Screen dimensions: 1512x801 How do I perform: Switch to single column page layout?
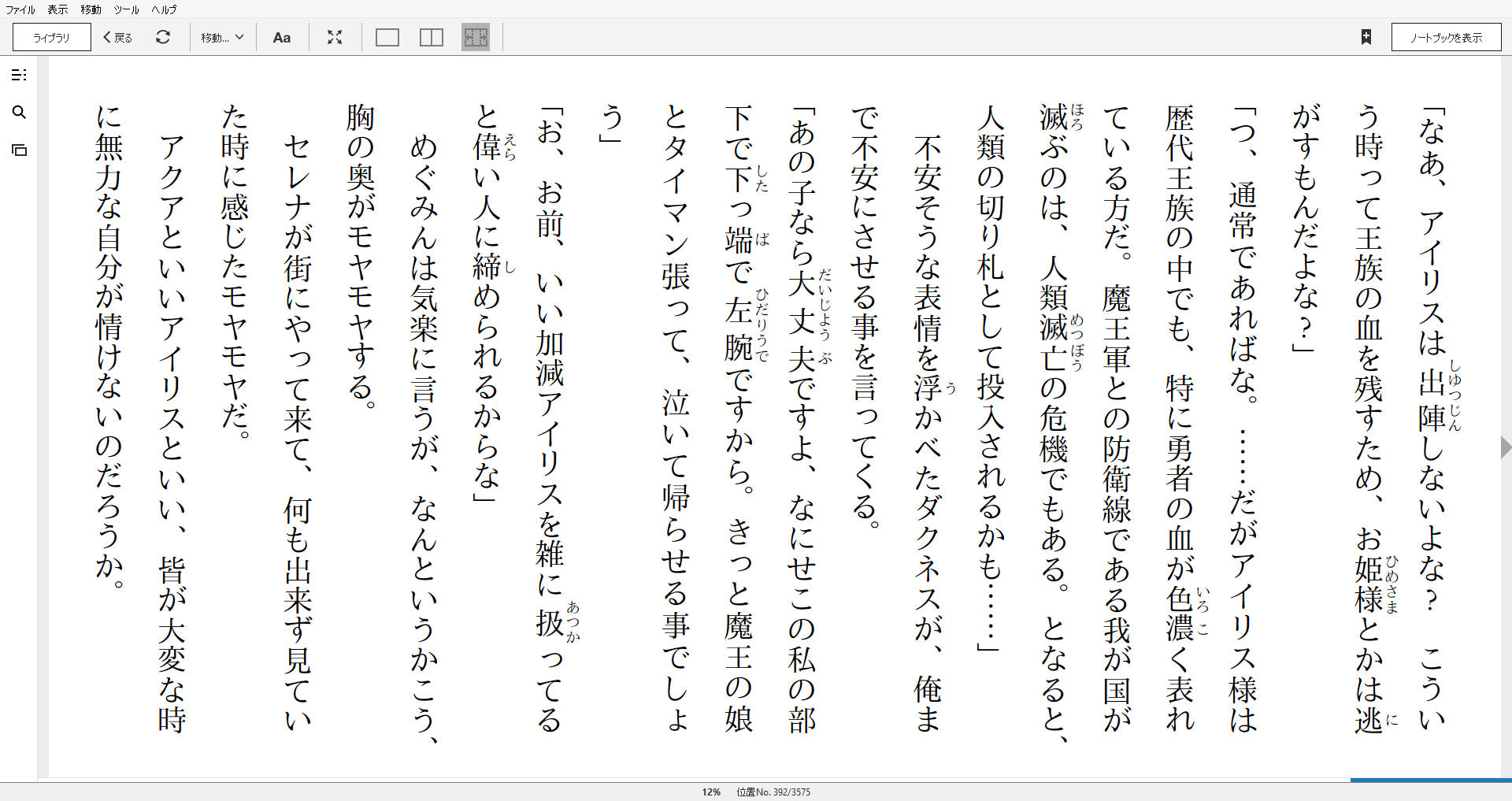click(387, 36)
